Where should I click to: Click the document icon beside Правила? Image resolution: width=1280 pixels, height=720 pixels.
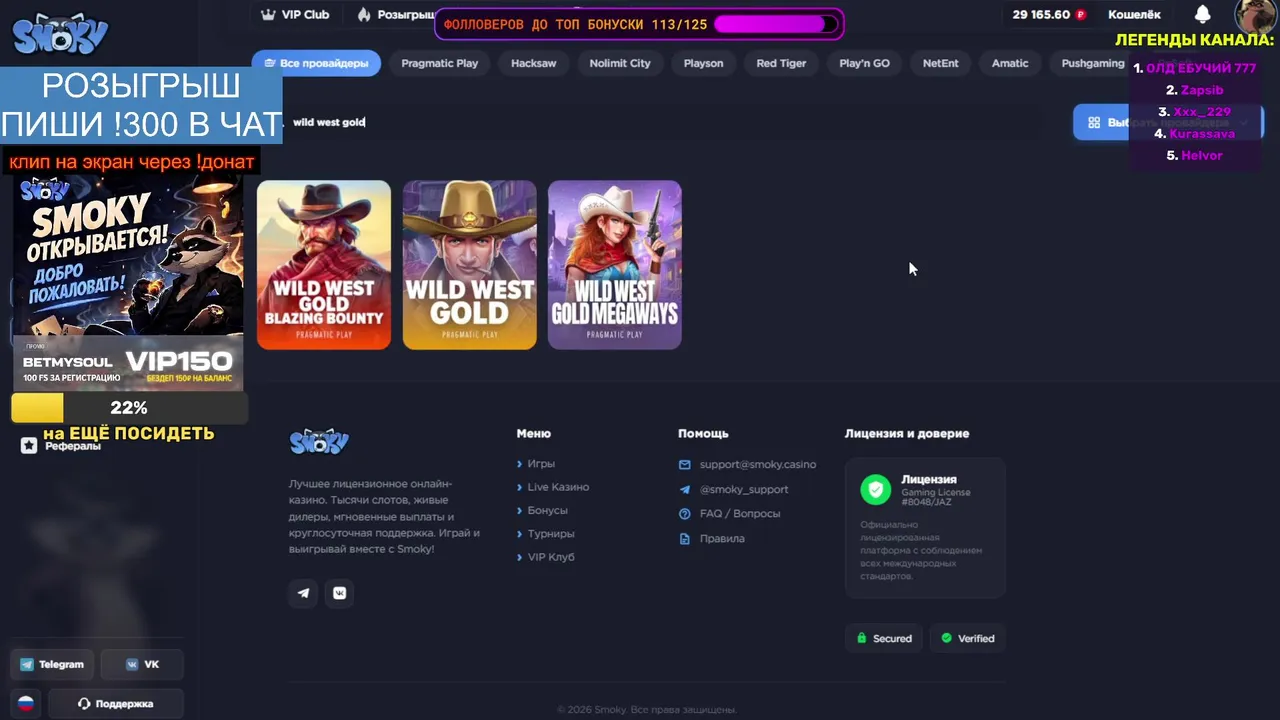685,539
